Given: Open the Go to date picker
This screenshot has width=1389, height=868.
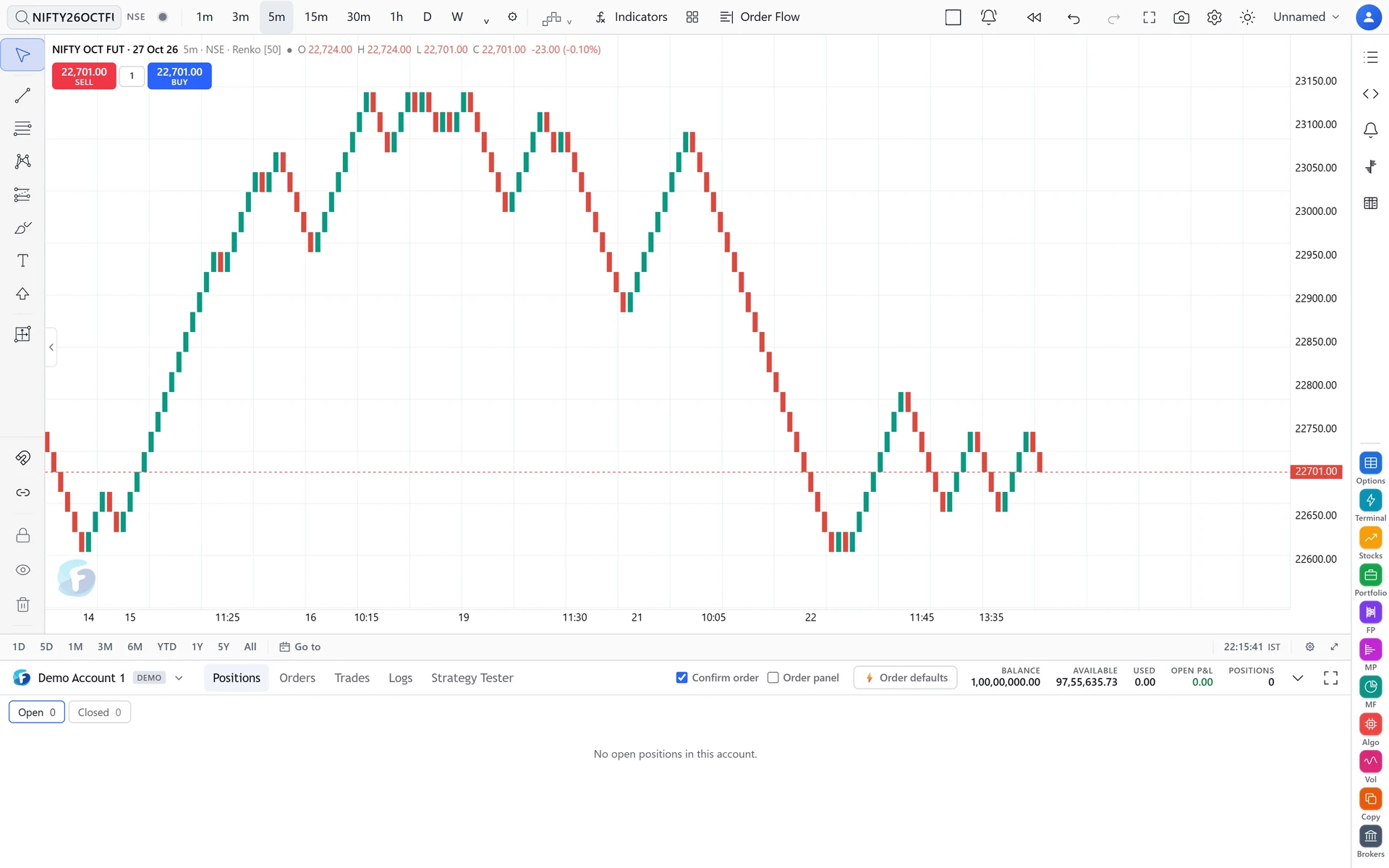Looking at the screenshot, I should [x=300, y=647].
